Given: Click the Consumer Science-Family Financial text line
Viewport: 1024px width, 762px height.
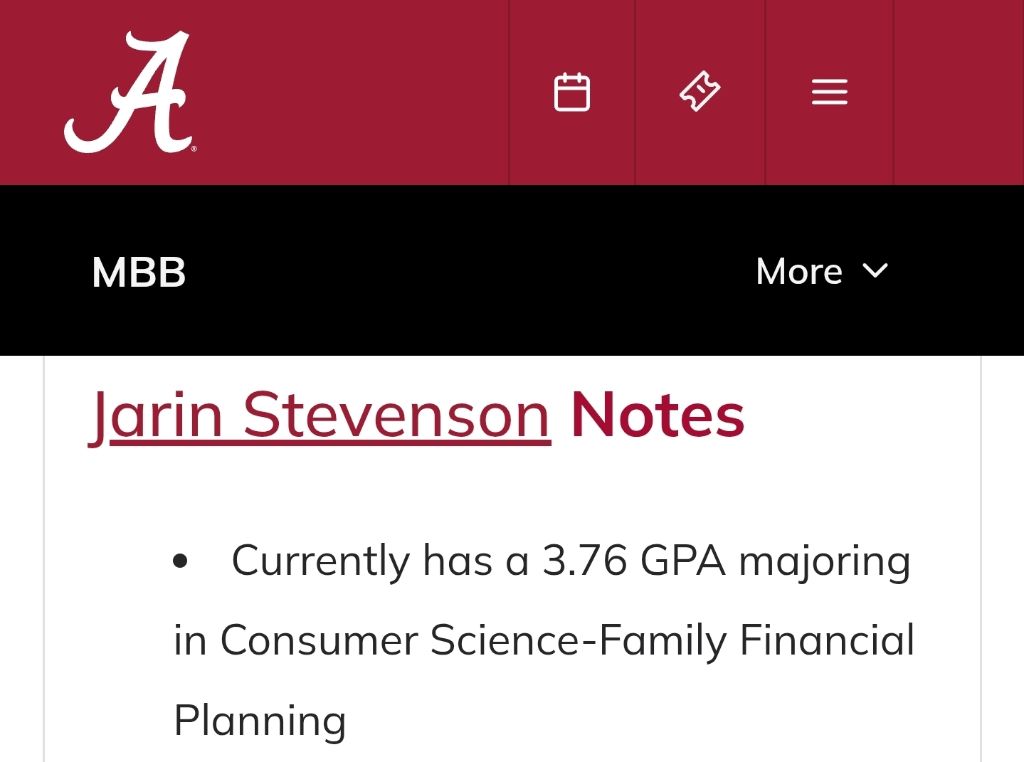Looking at the screenshot, I should point(543,641).
